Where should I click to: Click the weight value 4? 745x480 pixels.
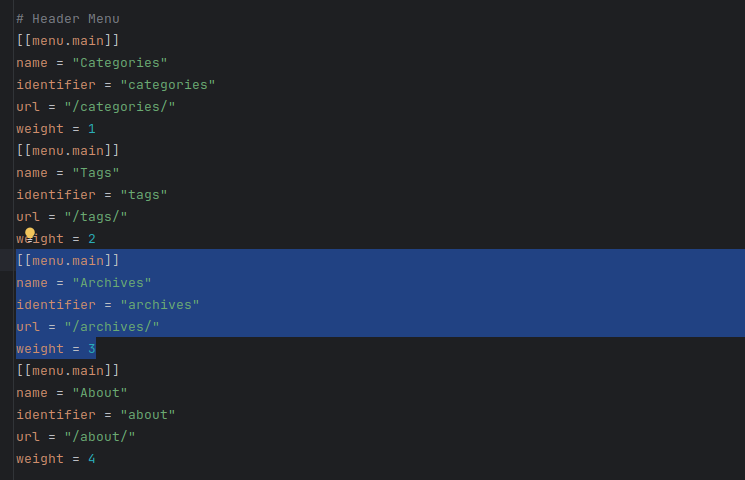[91, 459]
